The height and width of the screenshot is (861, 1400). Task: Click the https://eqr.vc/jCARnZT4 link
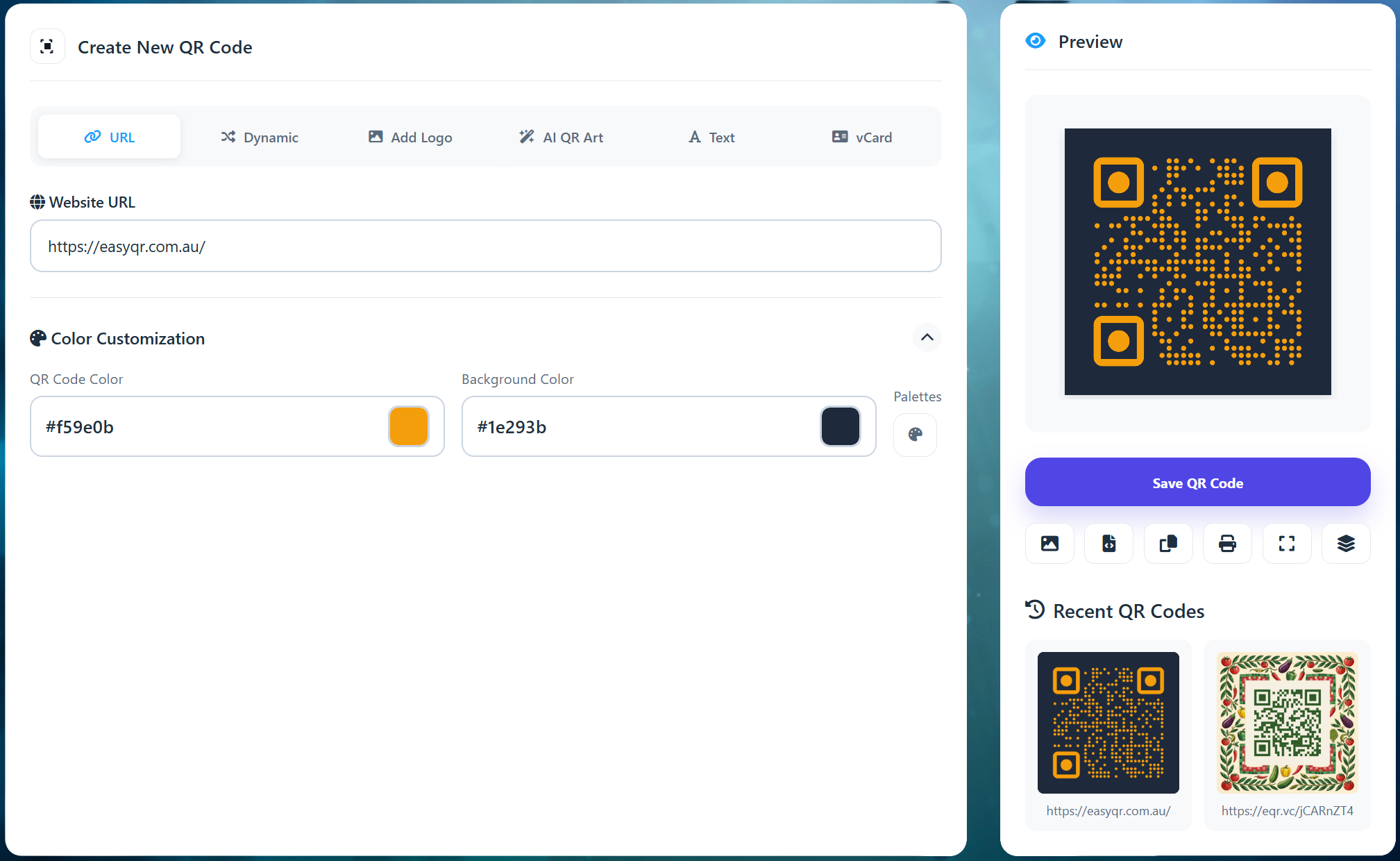[x=1287, y=810]
